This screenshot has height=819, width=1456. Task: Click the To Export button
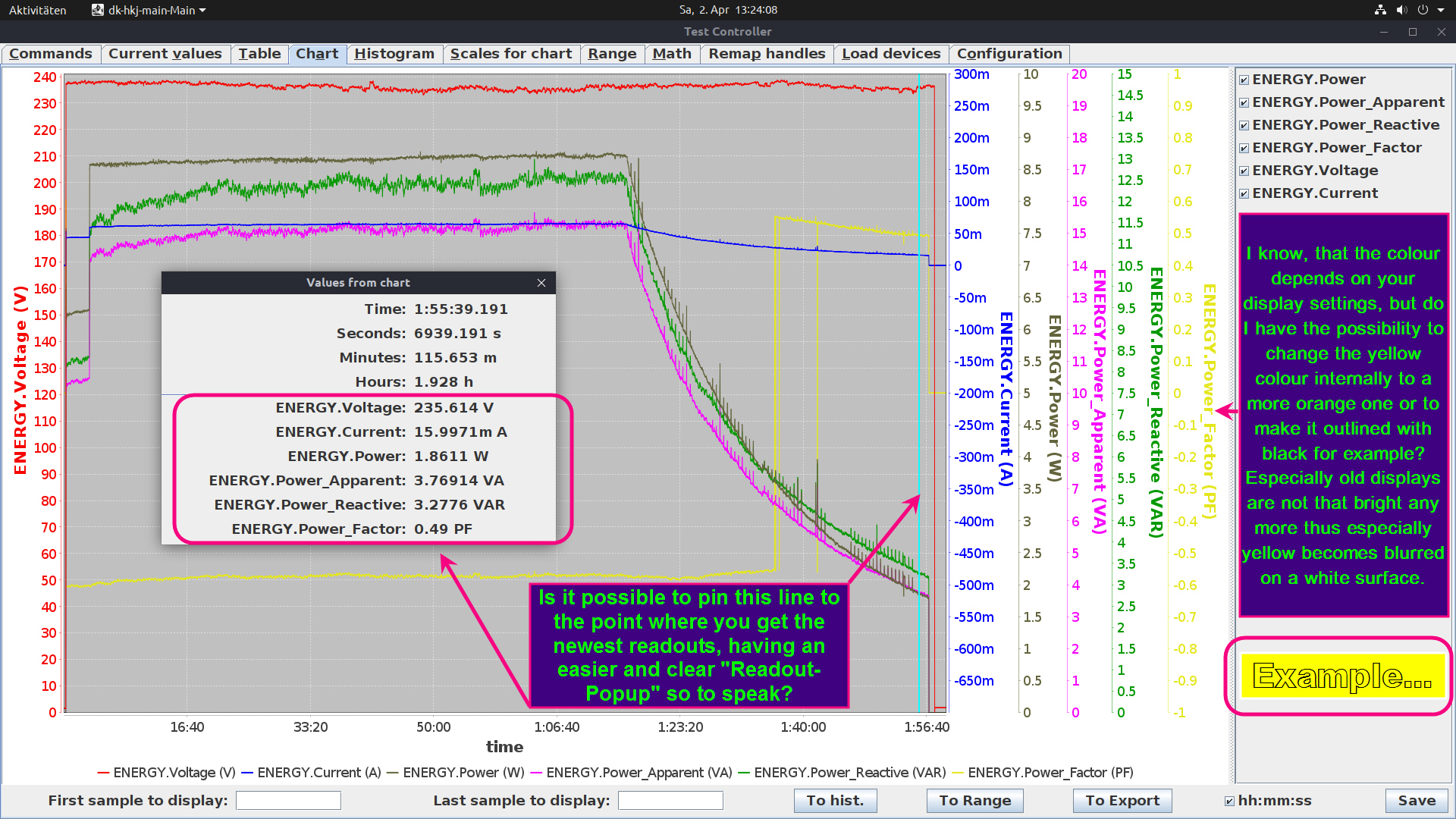coord(1122,801)
